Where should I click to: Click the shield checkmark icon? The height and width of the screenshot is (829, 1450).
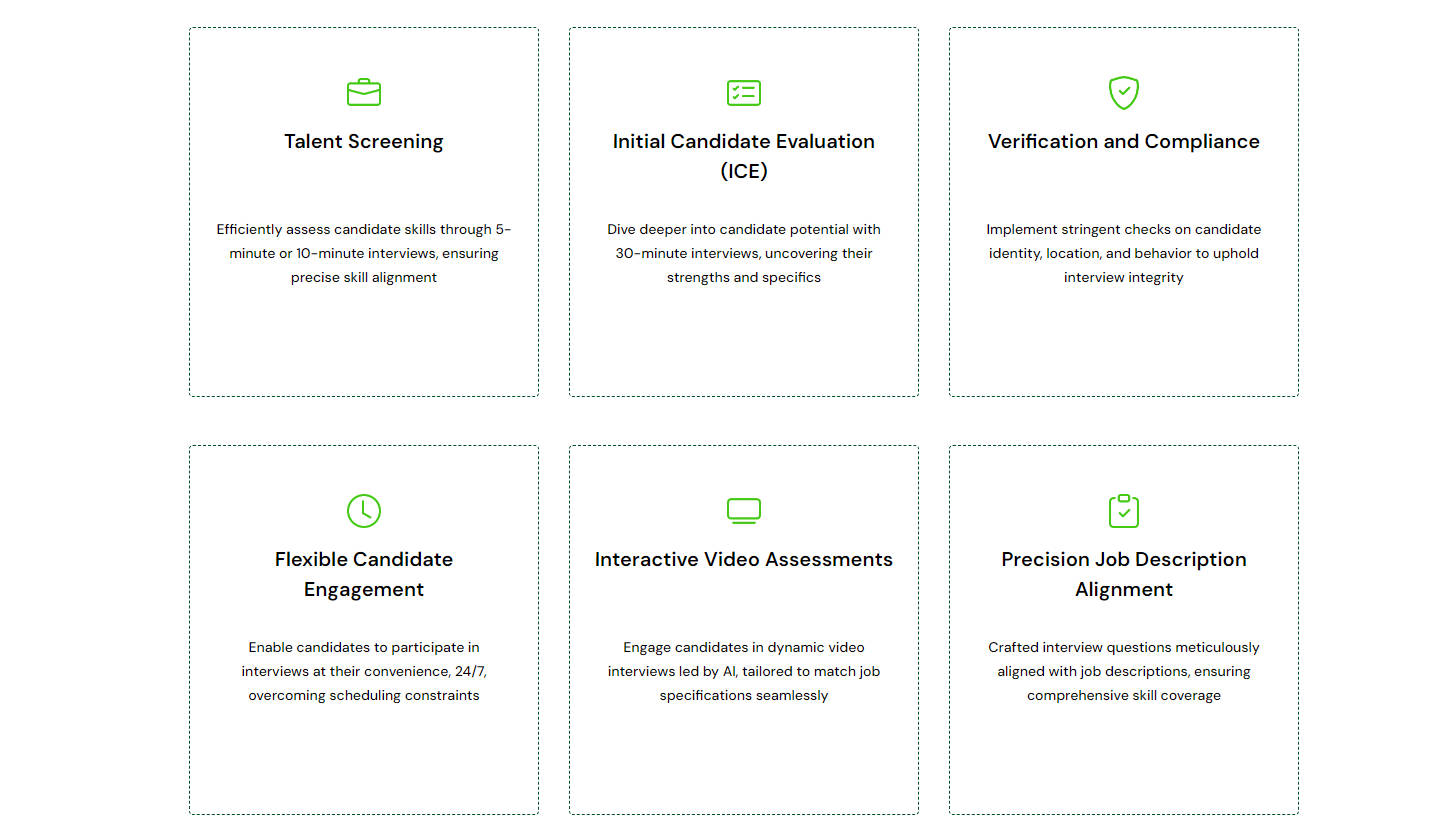[x=1124, y=93]
